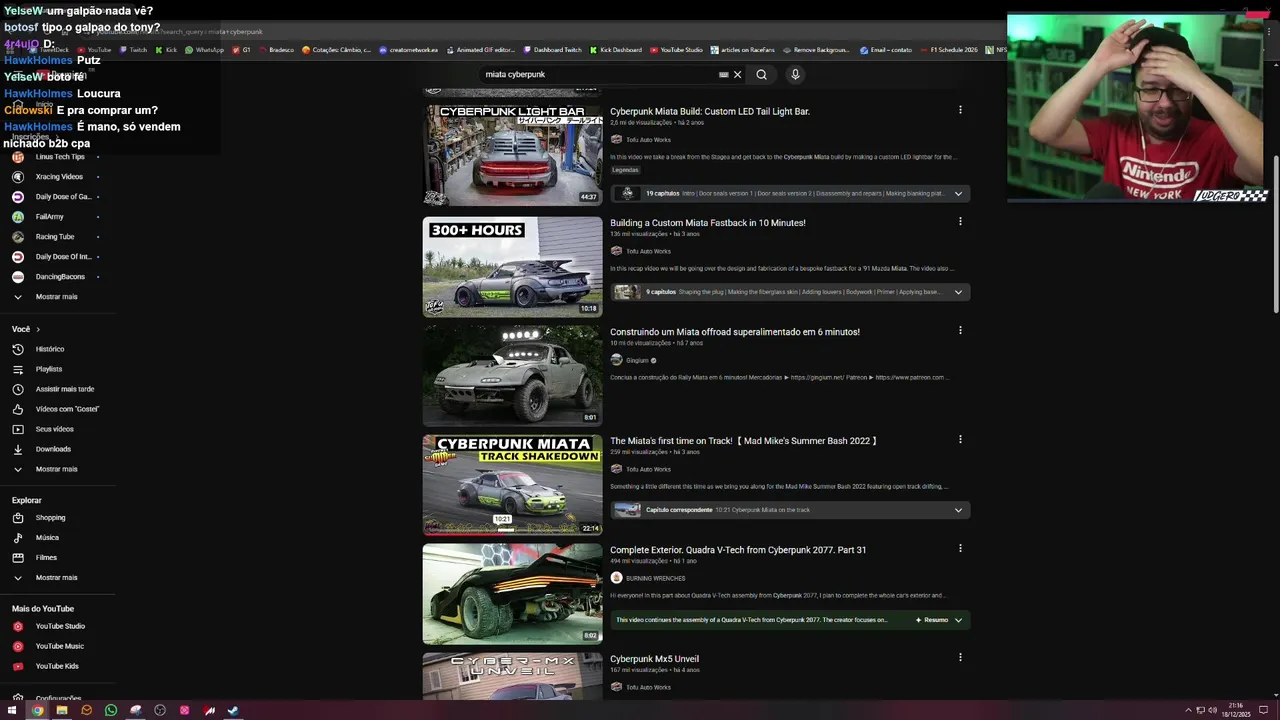
Task: Click the magnifier search button
Action: pos(761,74)
